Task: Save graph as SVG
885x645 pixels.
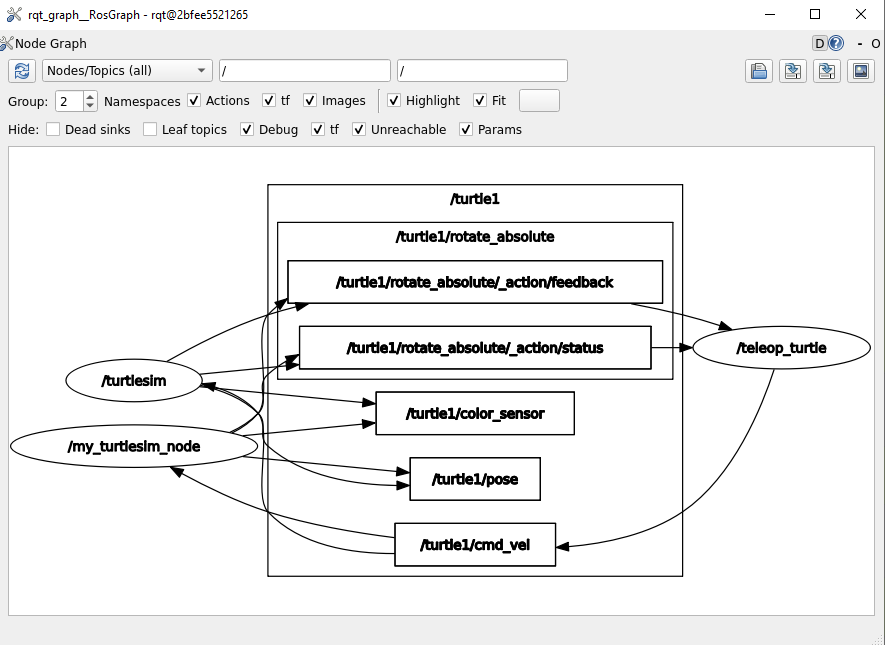Action: pos(827,71)
